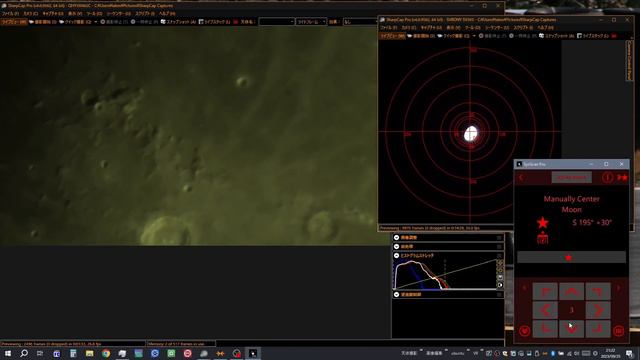Image resolution: width=640 pixels, height=360 pixels.
Task: Click the round icon at SynScan's bottom-left
Action: [524, 331]
